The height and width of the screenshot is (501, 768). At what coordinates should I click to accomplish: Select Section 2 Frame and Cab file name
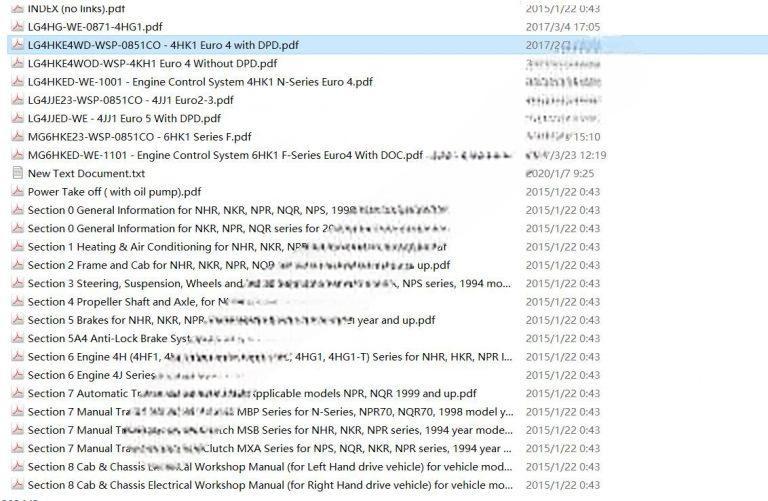pyautogui.click(x=239, y=265)
